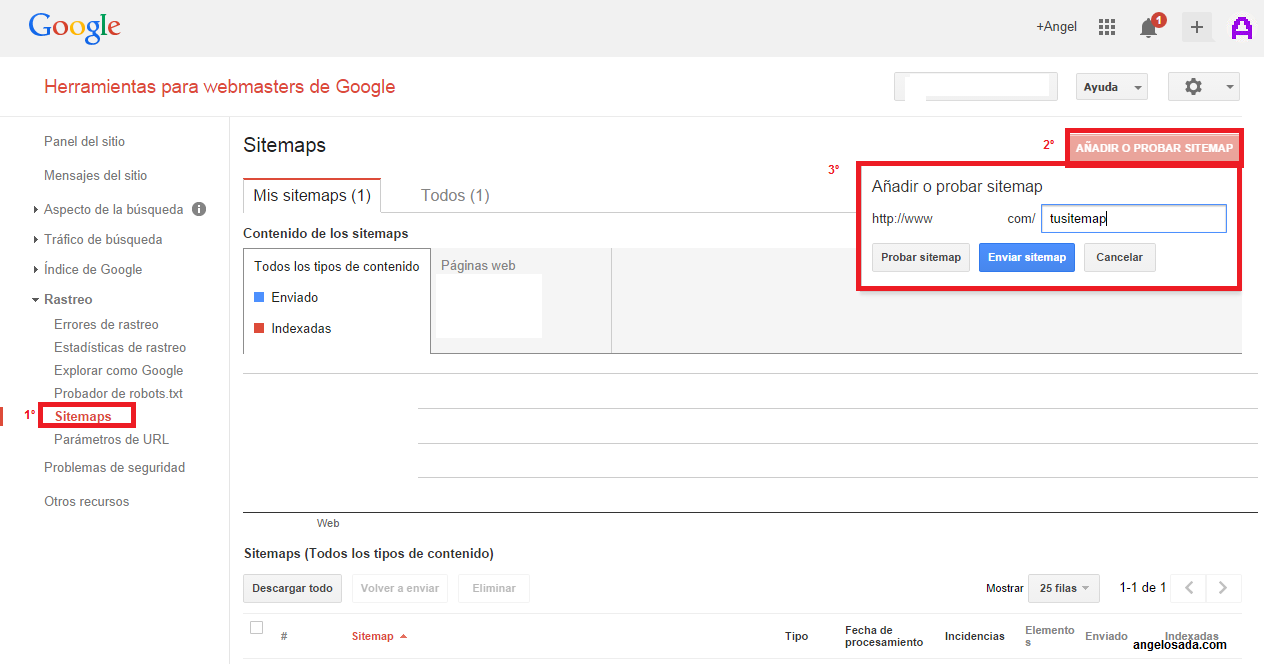The width and height of the screenshot is (1264, 664).
Task: Open the Google apps grid
Action: pos(1107,27)
